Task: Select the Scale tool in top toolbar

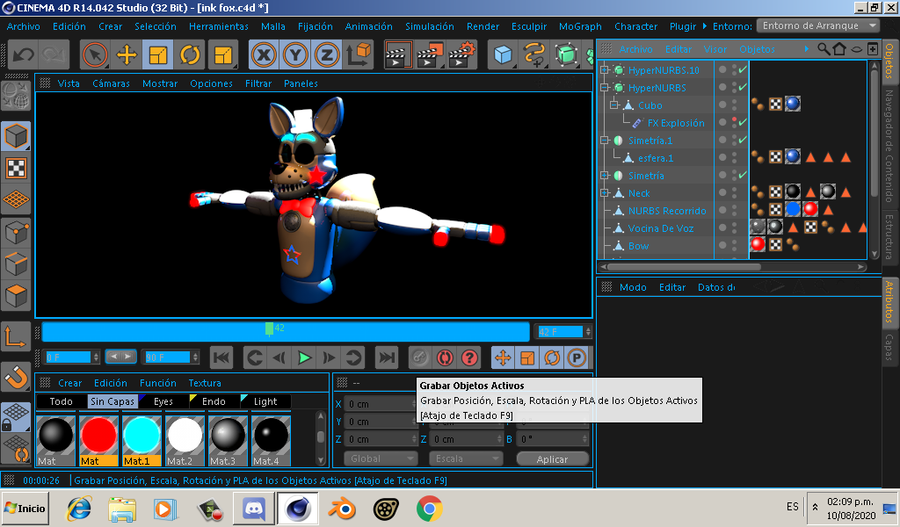Action: coord(158,55)
